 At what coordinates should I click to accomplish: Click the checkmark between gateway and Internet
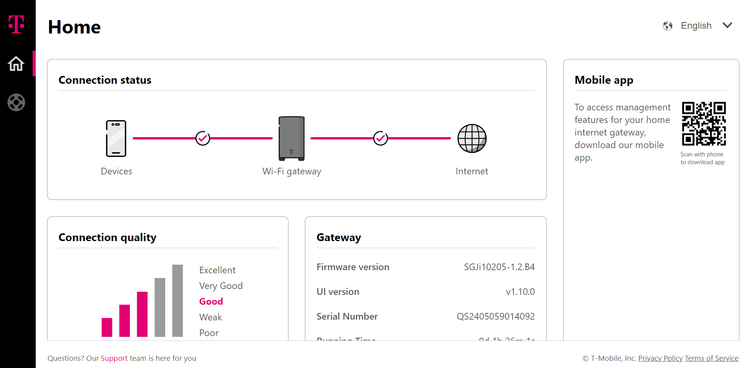click(380, 138)
